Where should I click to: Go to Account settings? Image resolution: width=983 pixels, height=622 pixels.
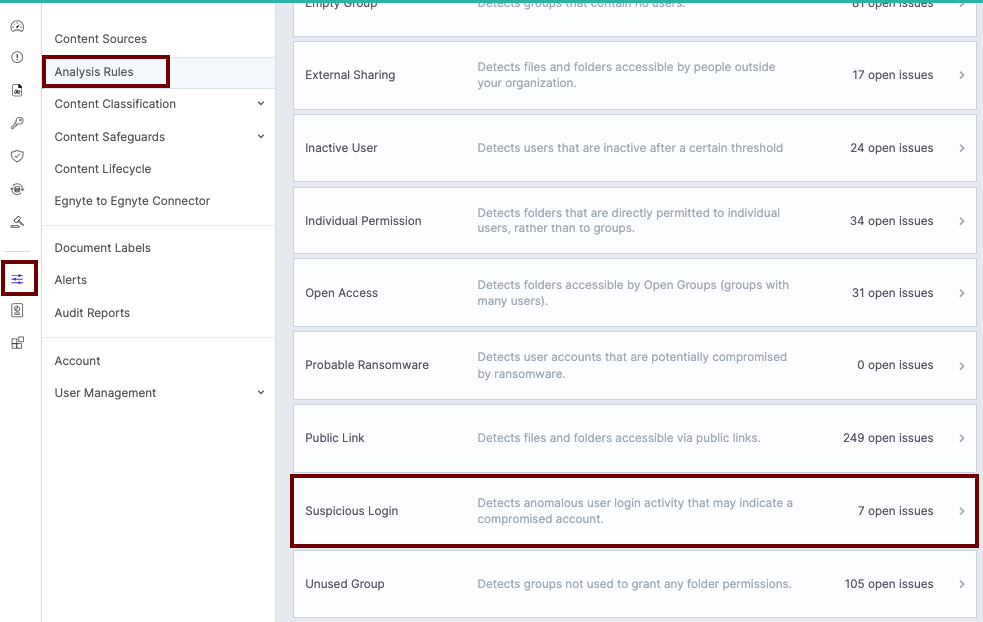pyautogui.click(x=78, y=361)
